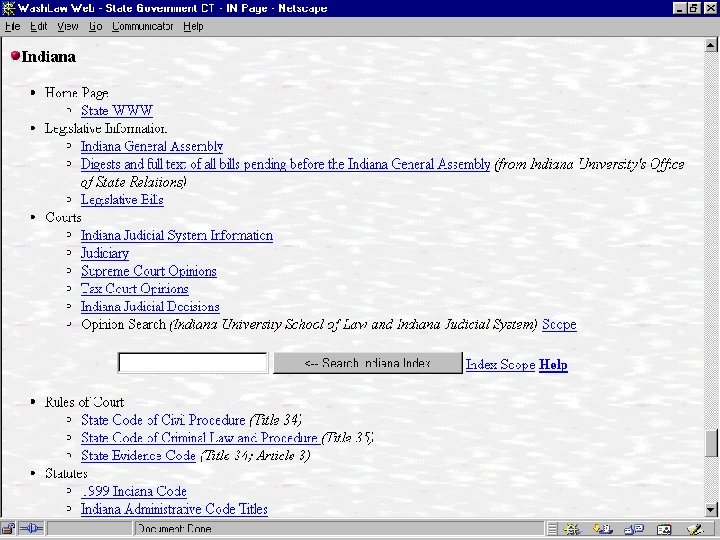Image resolution: width=720 pixels, height=540 pixels.
Task: Open Navigator from the component bar
Action: pyautogui.click(x=572, y=529)
